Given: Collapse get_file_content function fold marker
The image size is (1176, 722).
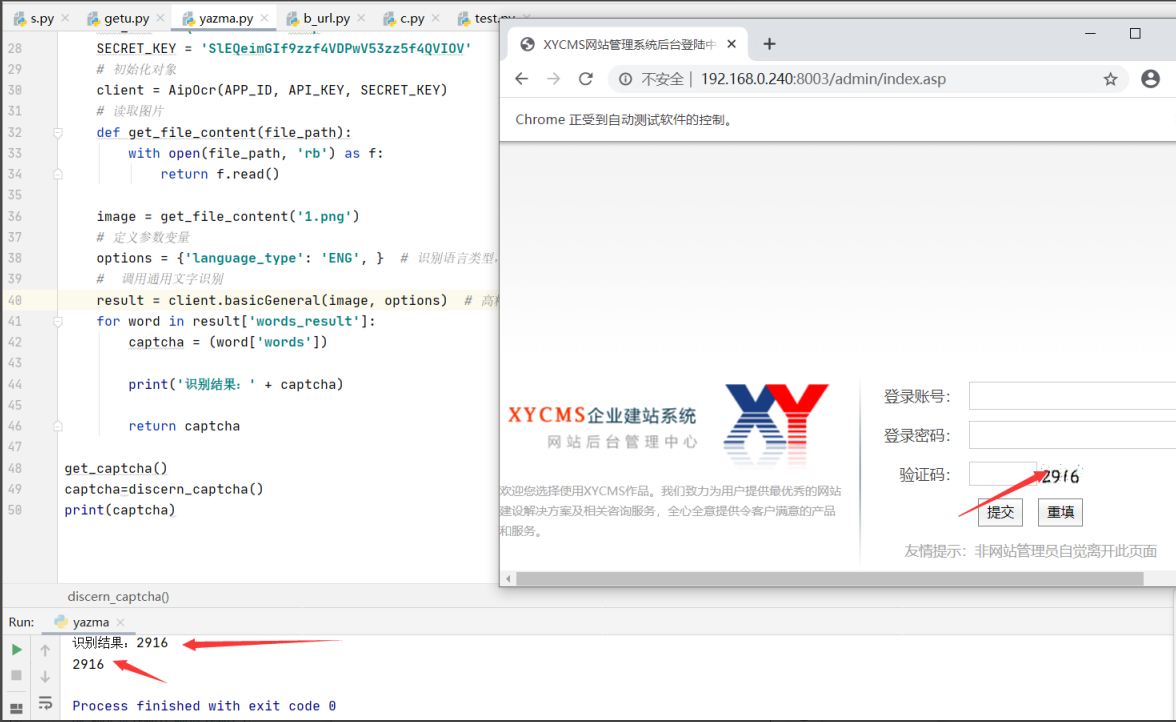Looking at the screenshot, I should pyautogui.click(x=58, y=133).
